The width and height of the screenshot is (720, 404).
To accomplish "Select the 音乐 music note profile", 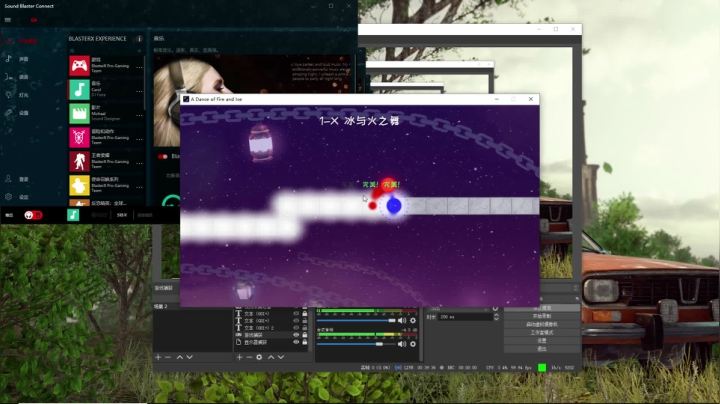I will [79, 90].
